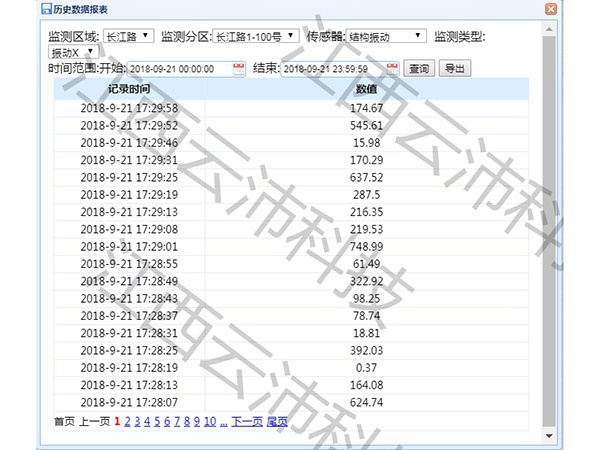
Task: Select row 2018-9-21 17:29:31
Action: click(291, 160)
